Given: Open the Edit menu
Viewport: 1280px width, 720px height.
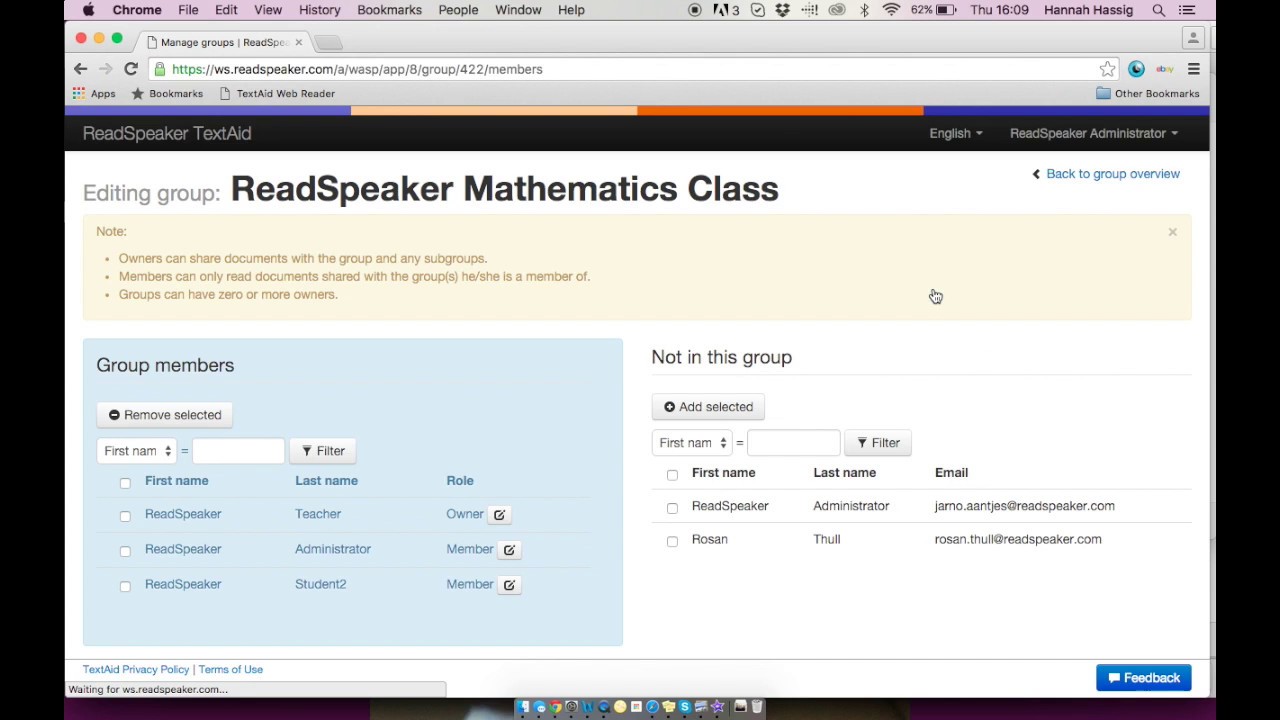Looking at the screenshot, I should pos(226,10).
